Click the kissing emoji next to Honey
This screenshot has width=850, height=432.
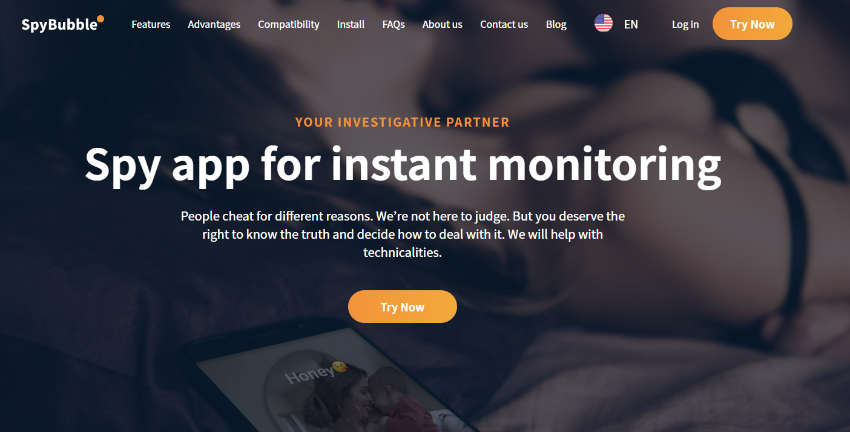pyautogui.click(x=339, y=367)
